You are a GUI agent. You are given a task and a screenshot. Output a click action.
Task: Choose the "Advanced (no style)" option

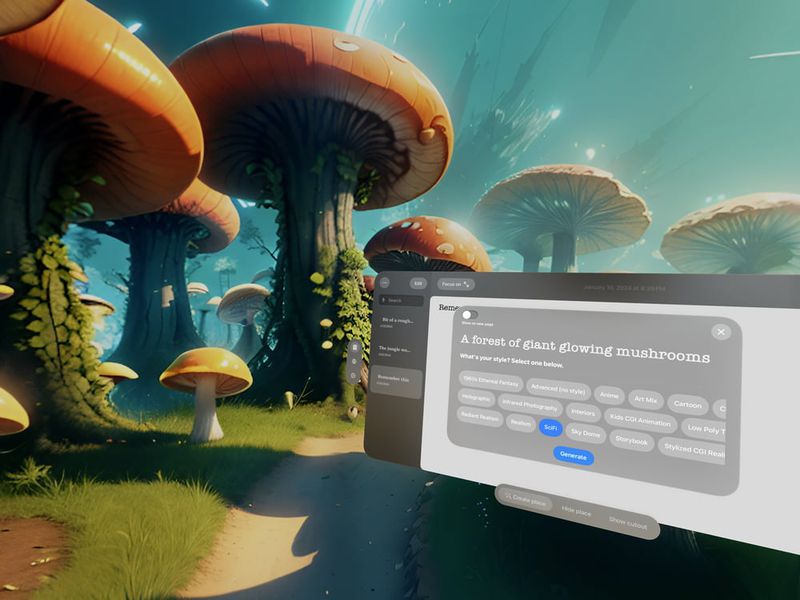tap(558, 389)
